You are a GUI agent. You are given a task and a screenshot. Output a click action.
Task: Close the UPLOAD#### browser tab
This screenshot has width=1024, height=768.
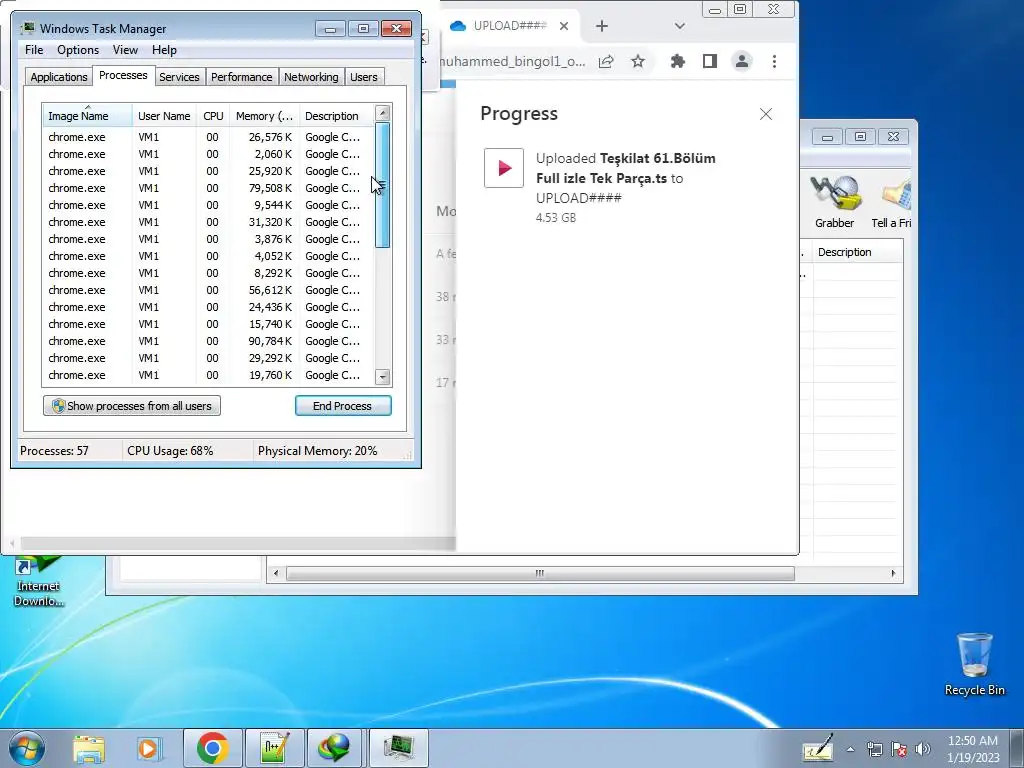pos(564,26)
